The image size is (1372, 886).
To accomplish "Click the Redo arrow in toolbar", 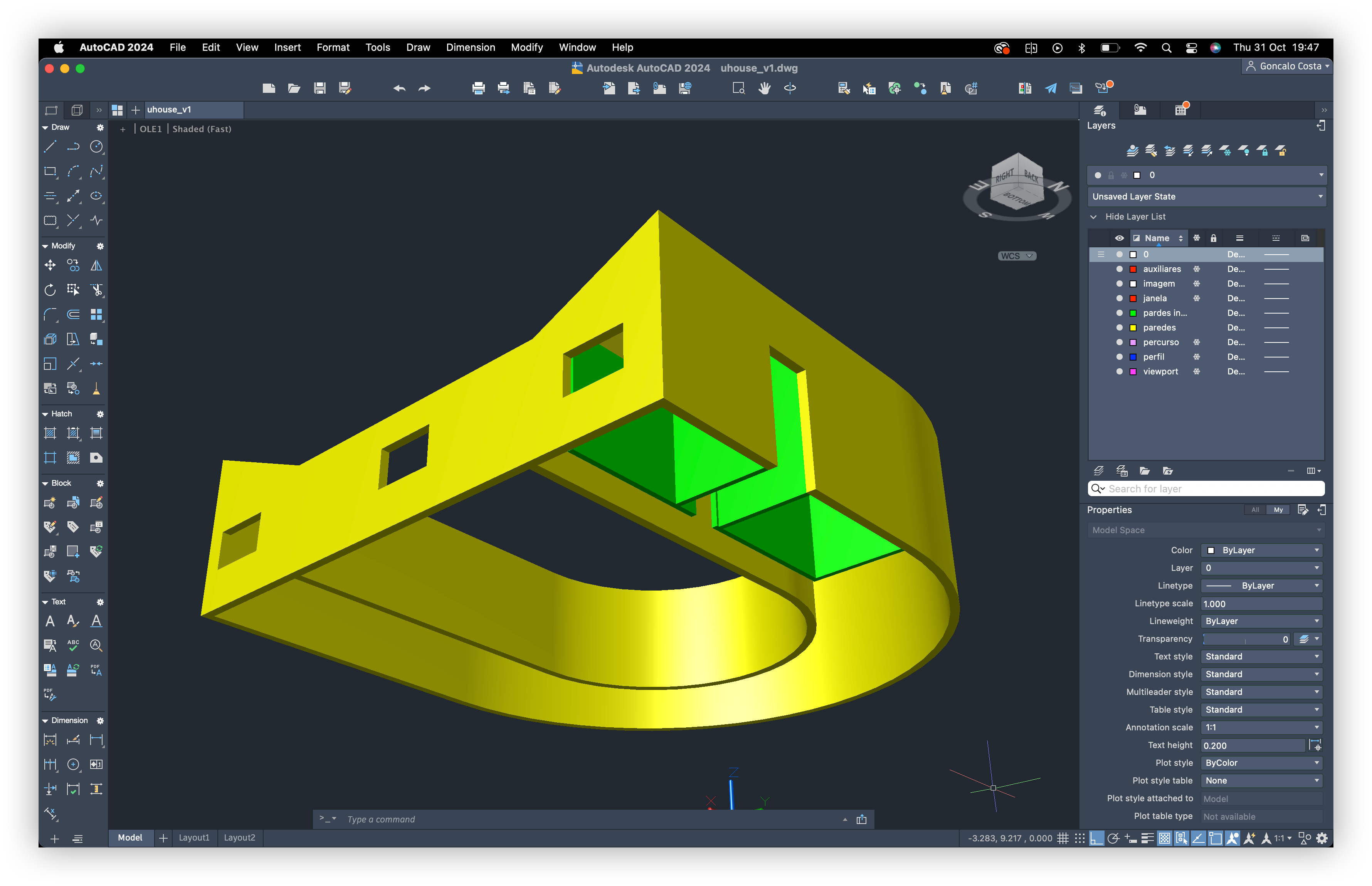I will [x=424, y=88].
